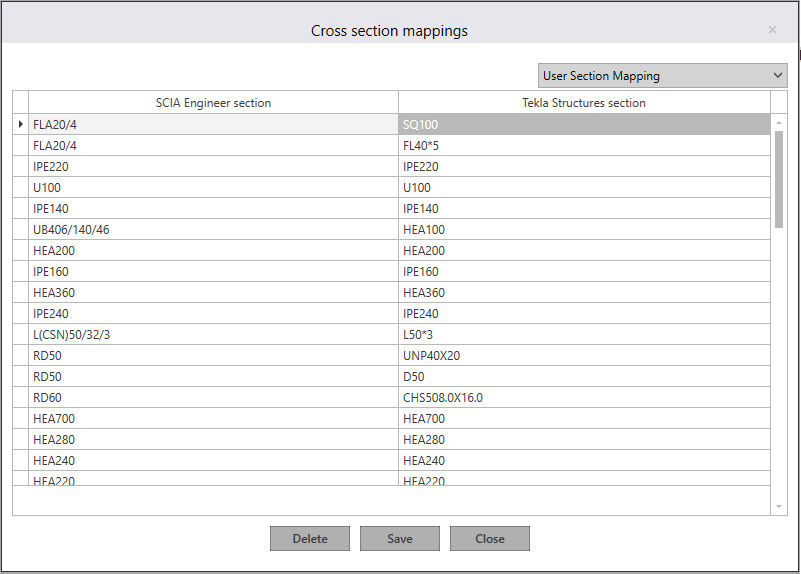Select the D50 cell
This screenshot has height=574, width=801.
click(584, 376)
